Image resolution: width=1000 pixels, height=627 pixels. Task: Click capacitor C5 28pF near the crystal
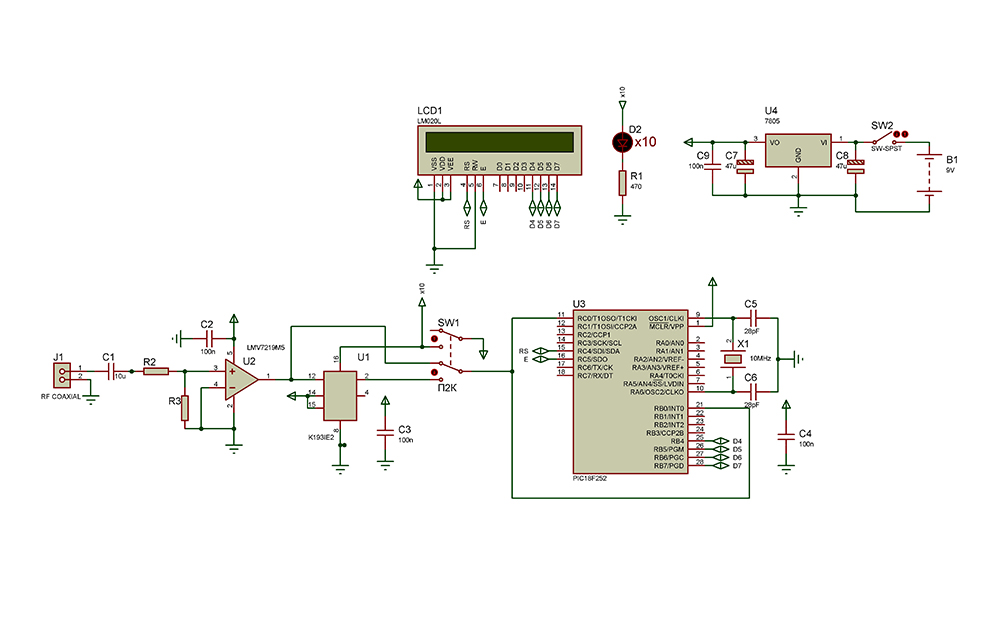(751, 318)
